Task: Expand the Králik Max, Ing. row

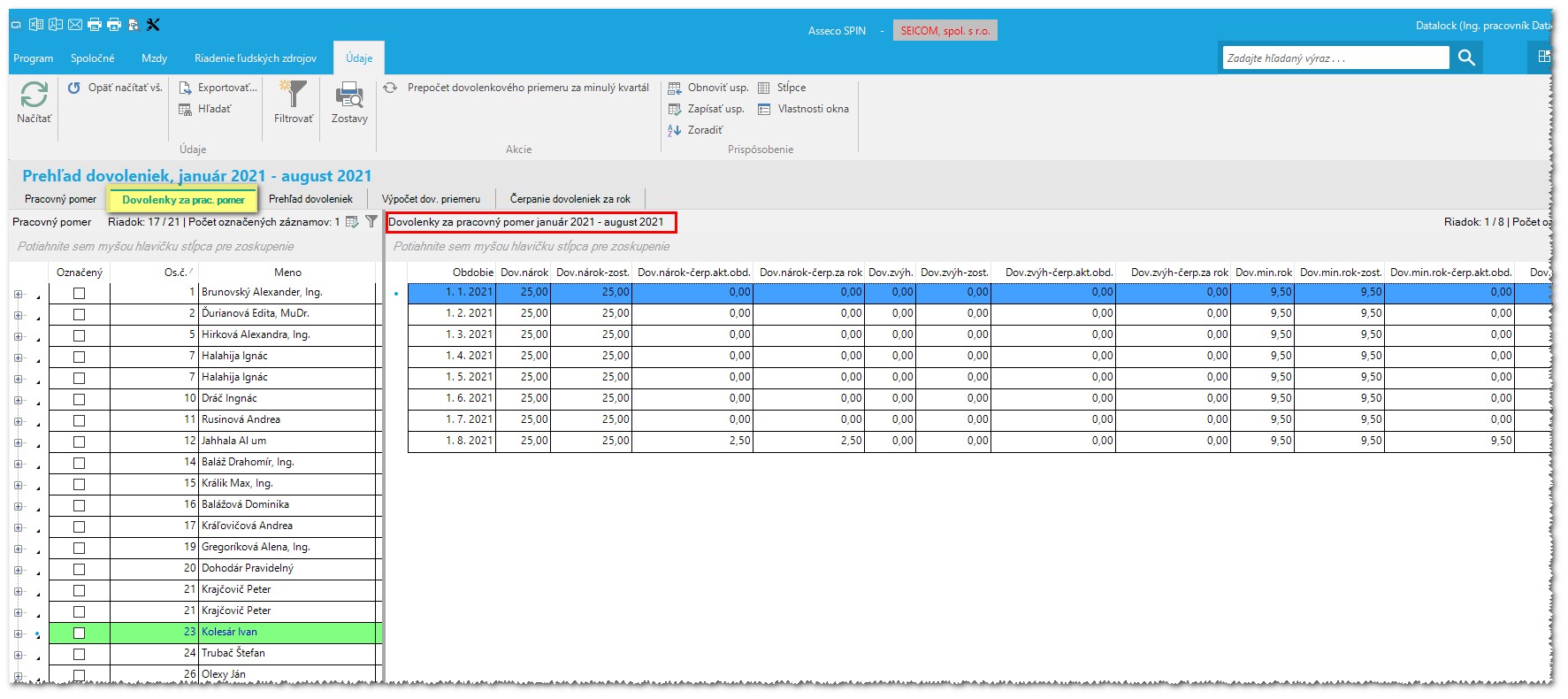Action: (18, 485)
